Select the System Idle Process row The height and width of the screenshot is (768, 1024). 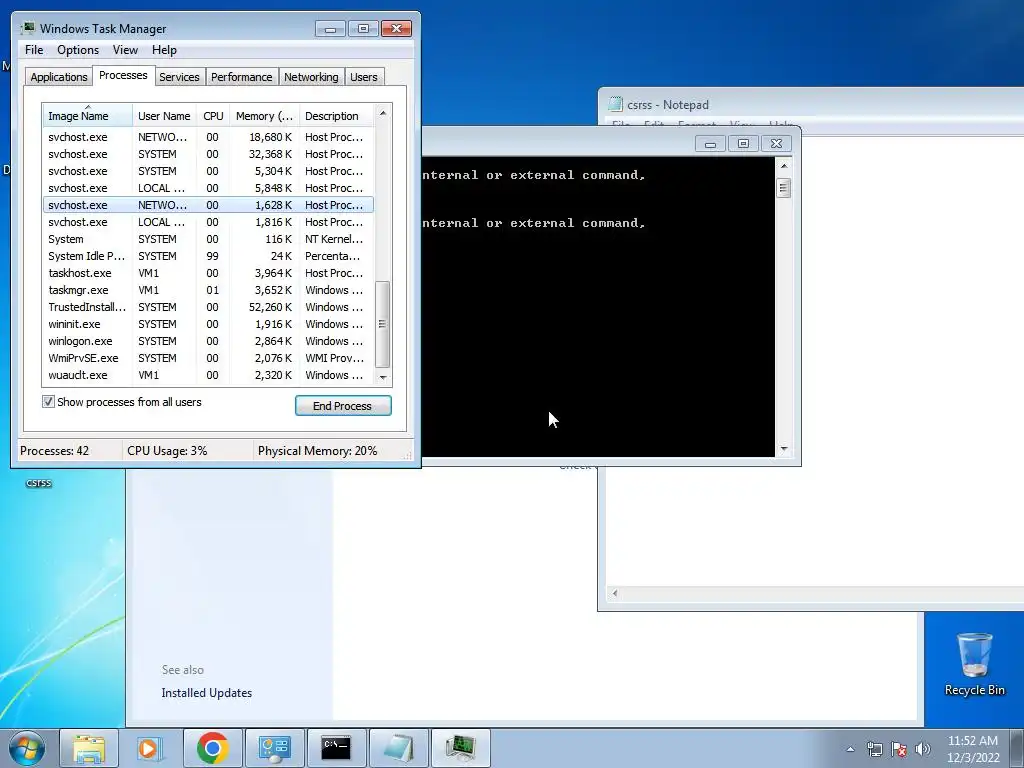tap(208, 256)
